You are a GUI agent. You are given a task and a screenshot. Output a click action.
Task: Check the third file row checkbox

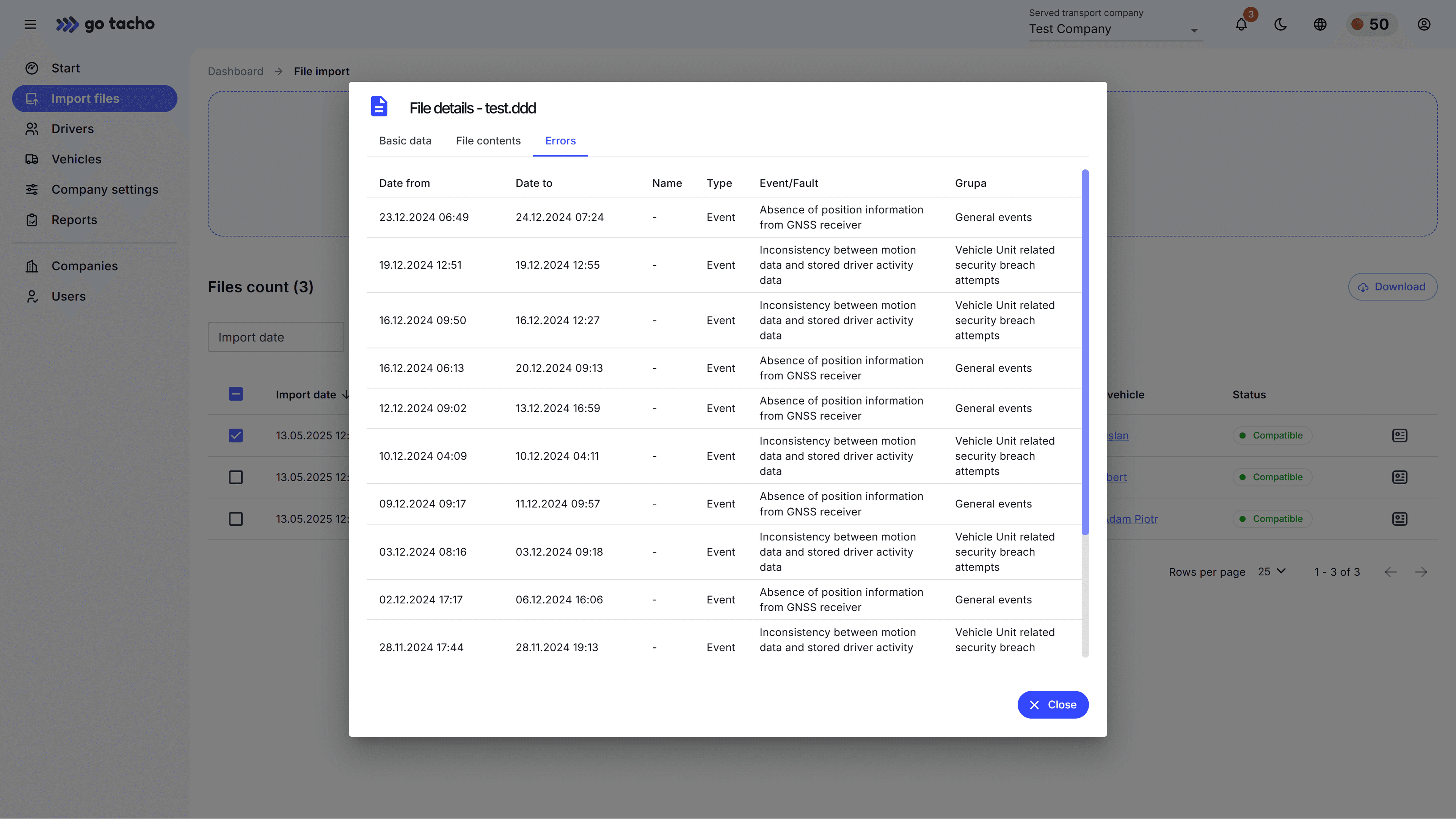[x=236, y=519]
